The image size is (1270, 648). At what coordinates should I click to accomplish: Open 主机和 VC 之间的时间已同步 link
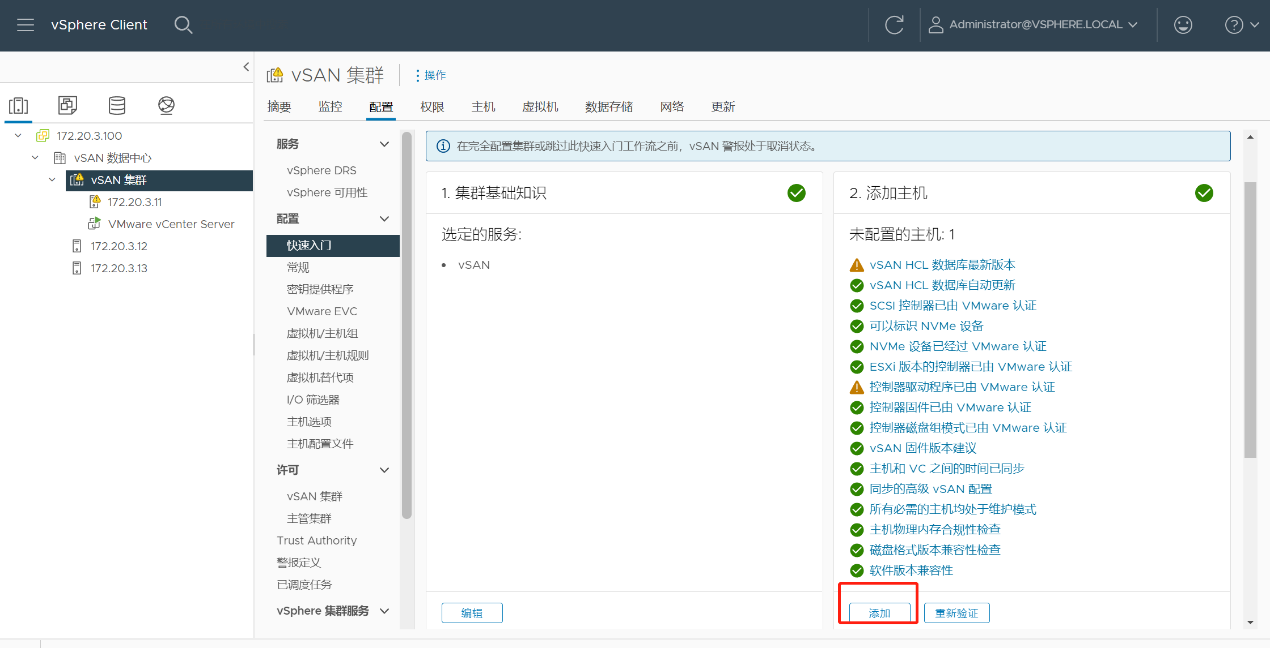tap(947, 468)
